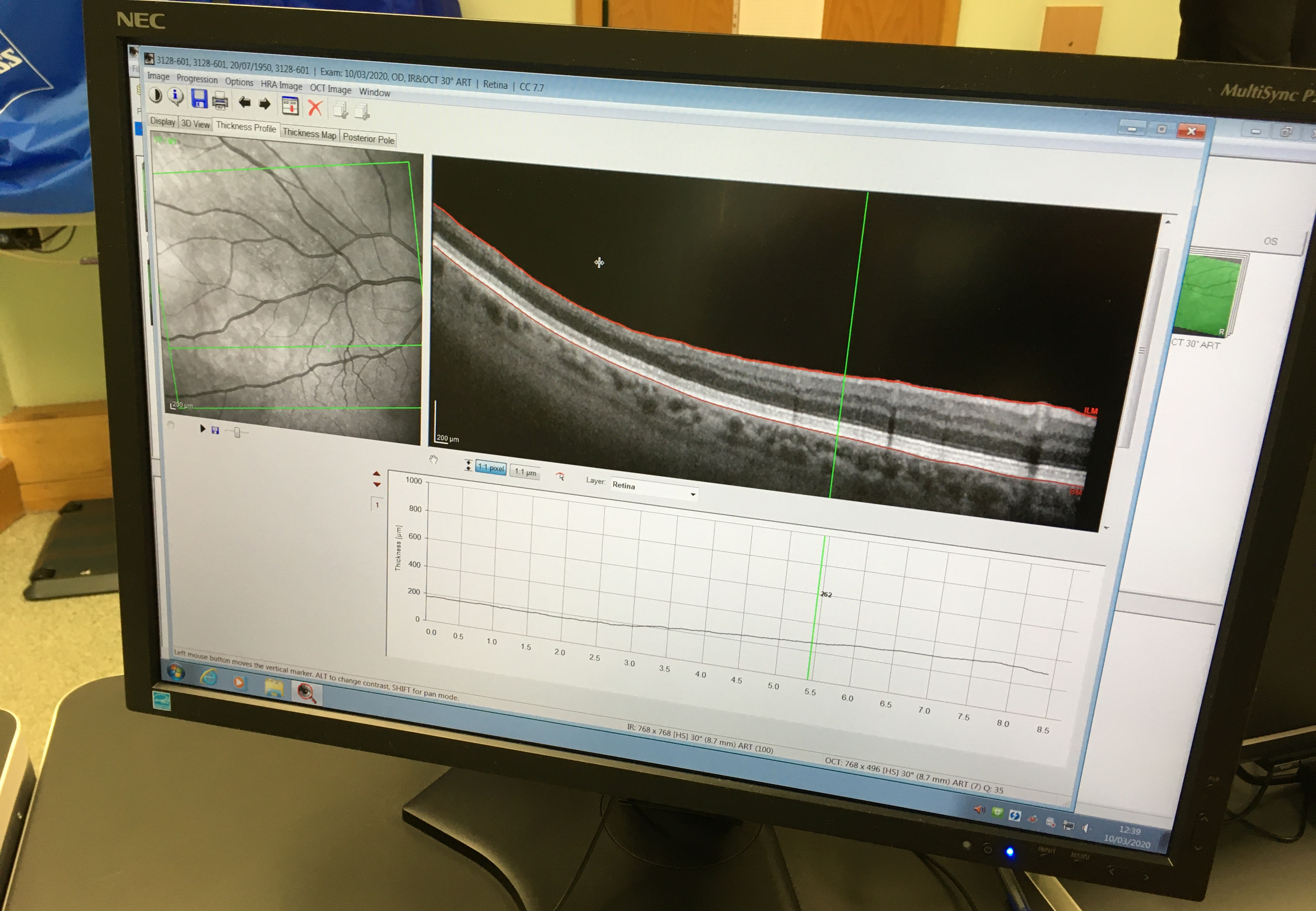Click the red segmentation edit cursor icon
The height and width of the screenshot is (911, 1316).
pos(560,476)
